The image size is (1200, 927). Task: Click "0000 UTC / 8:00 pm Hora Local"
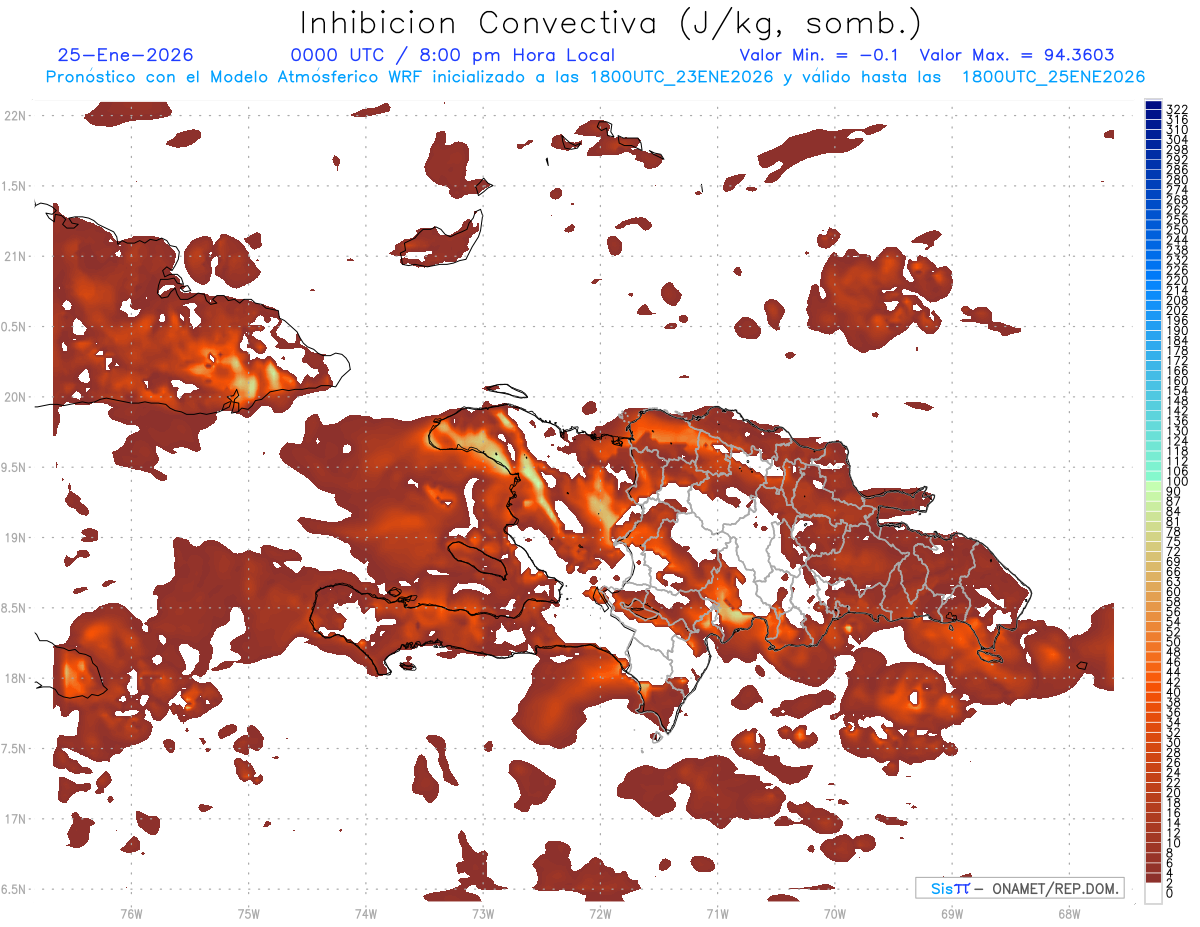coord(452,55)
